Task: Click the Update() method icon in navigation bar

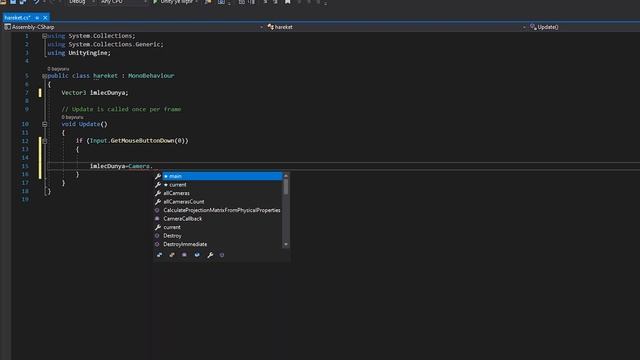Action: tap(533, 27)
